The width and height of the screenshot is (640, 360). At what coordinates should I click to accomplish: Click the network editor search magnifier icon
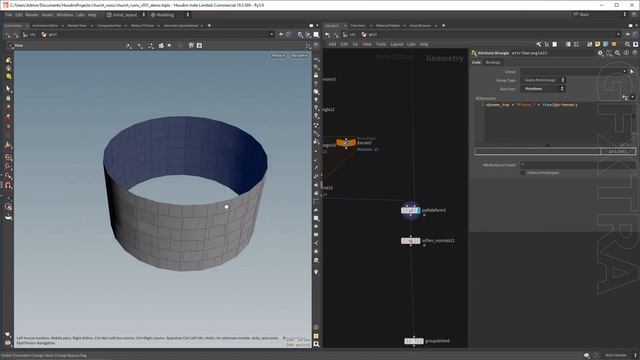pos(627,44)
